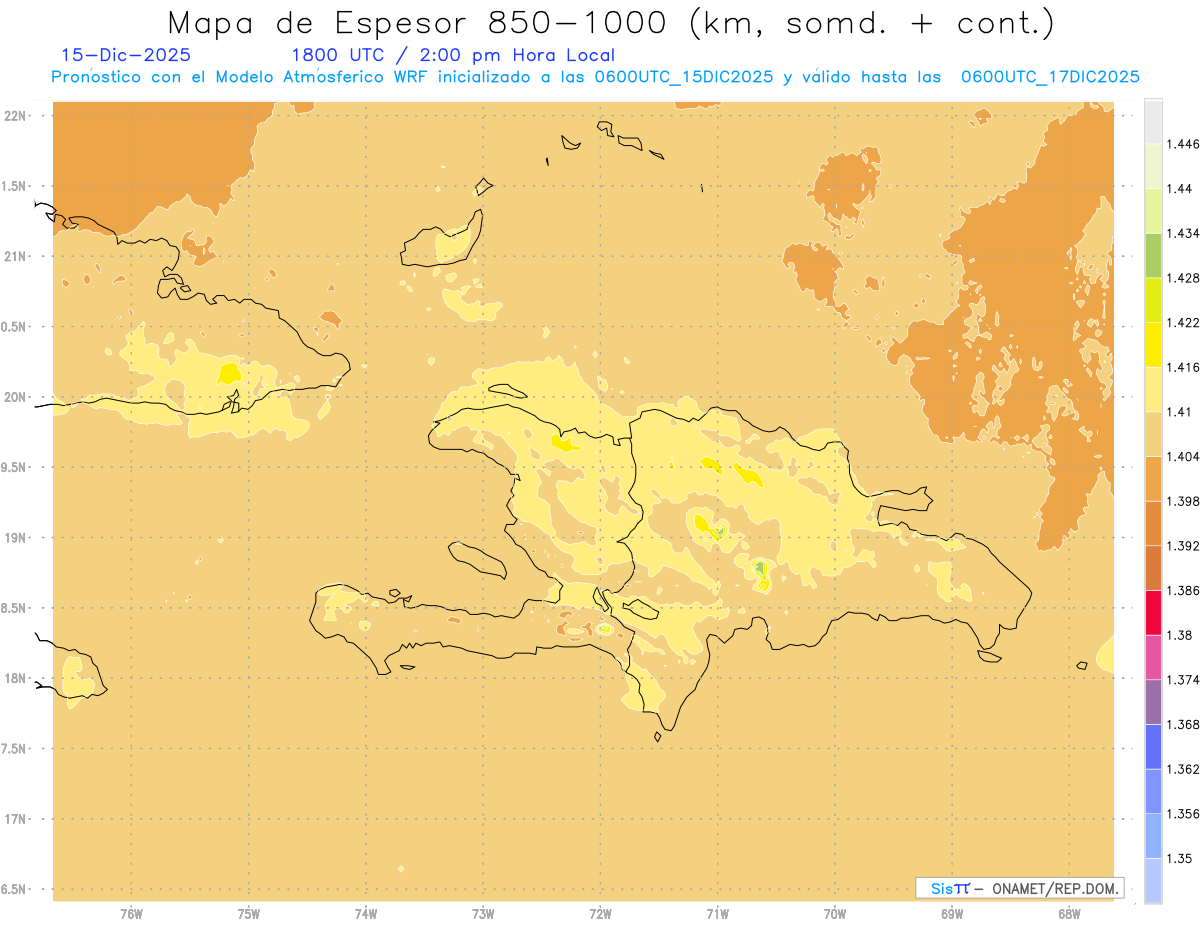This screenshot has width=1200, height=927.
Task: Click the colorbar value '1.428'
Action: (x=1183, y=278)
